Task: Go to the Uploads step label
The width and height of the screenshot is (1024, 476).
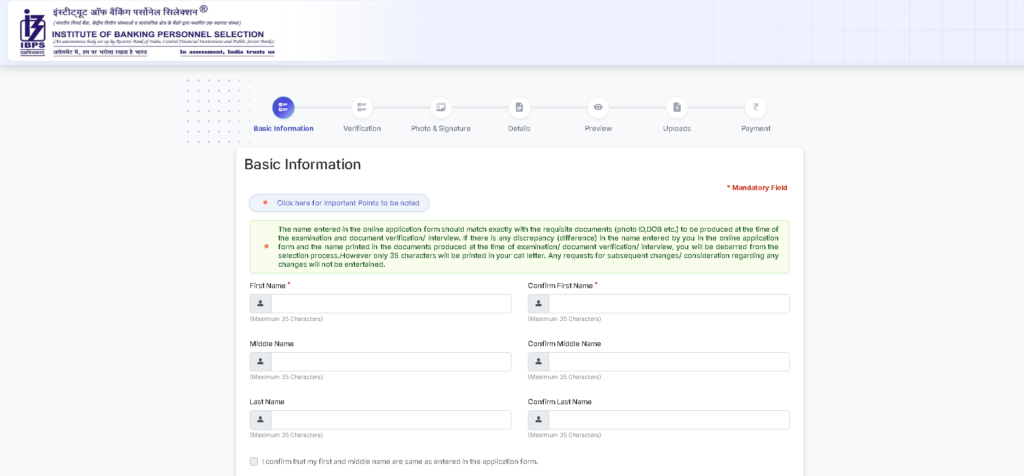Action: tap(677, 129)
